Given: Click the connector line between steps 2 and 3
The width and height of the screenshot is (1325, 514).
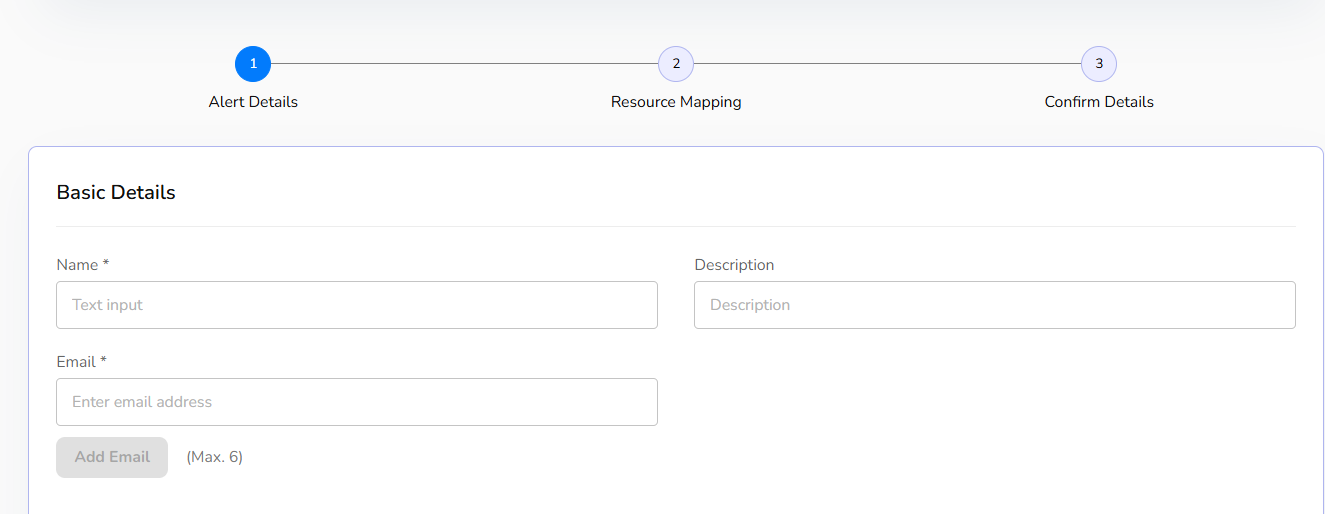Looking at the screenshot, I should click(887, 64).
